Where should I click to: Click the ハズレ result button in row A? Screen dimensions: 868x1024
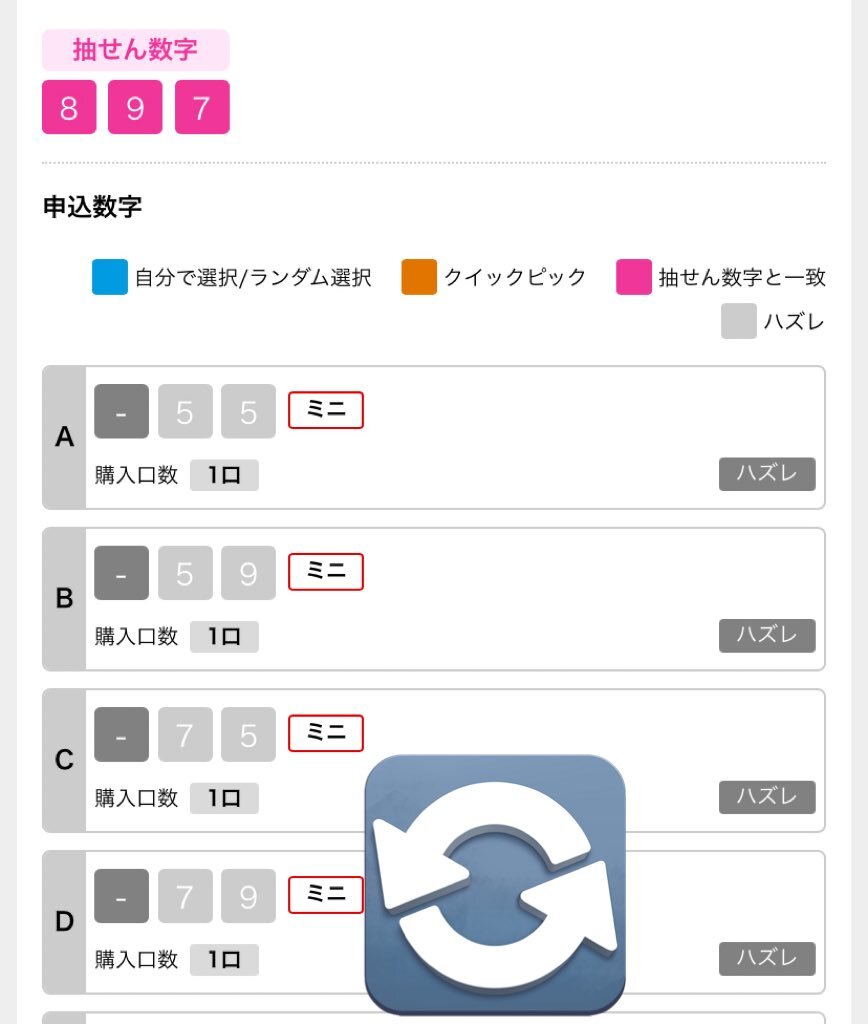pos(767,474)
